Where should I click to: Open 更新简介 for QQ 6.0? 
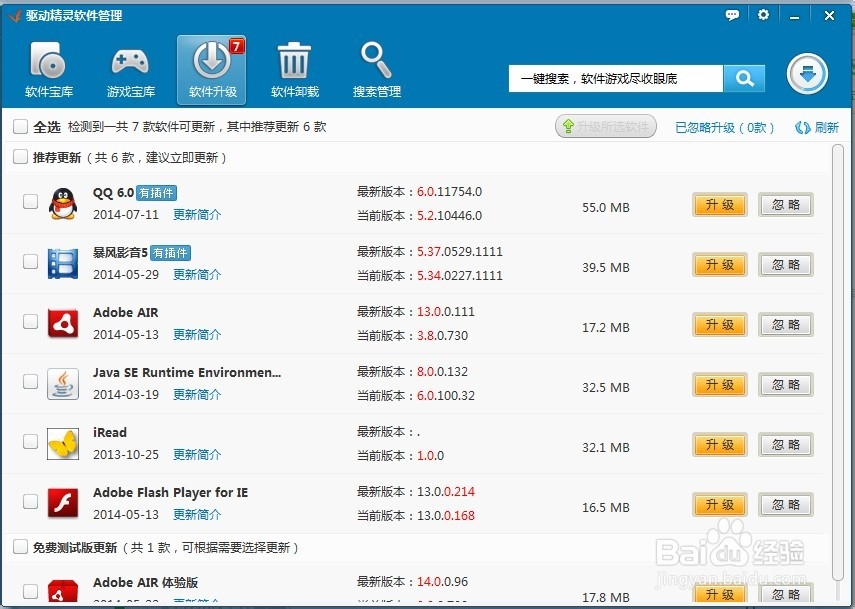tap(197, 215)
